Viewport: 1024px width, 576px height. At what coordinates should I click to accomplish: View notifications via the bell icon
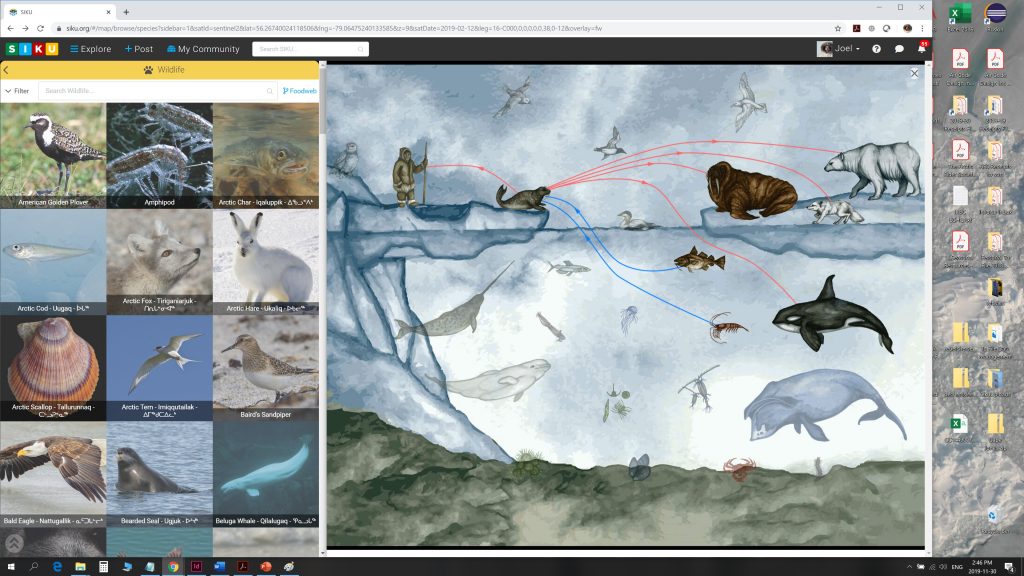click(x=921, y=48)
